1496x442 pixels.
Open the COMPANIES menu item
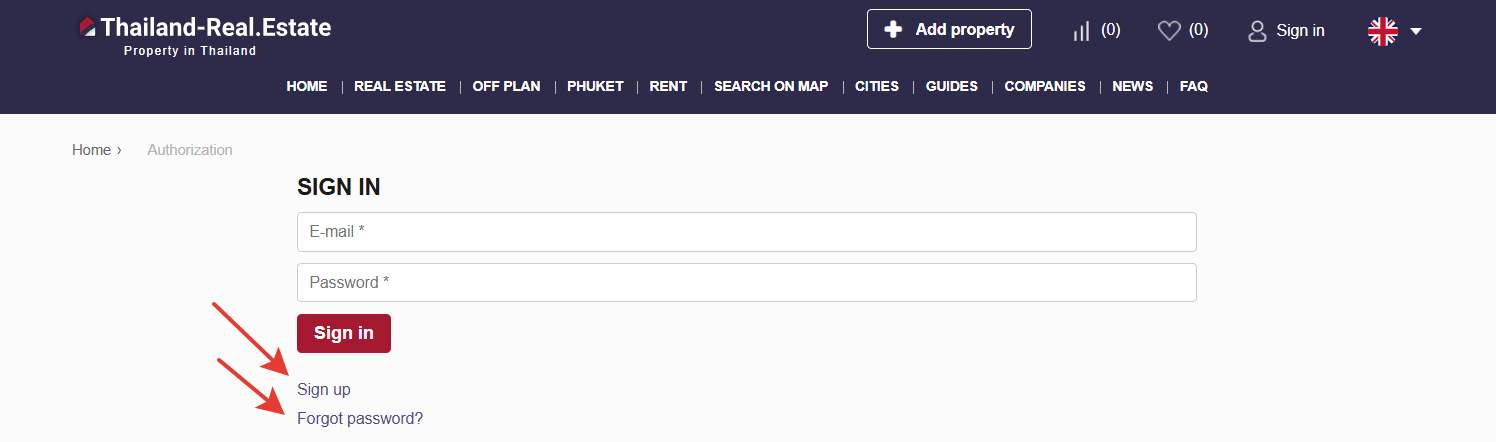pyautogui.click(x=1045, y=86)
